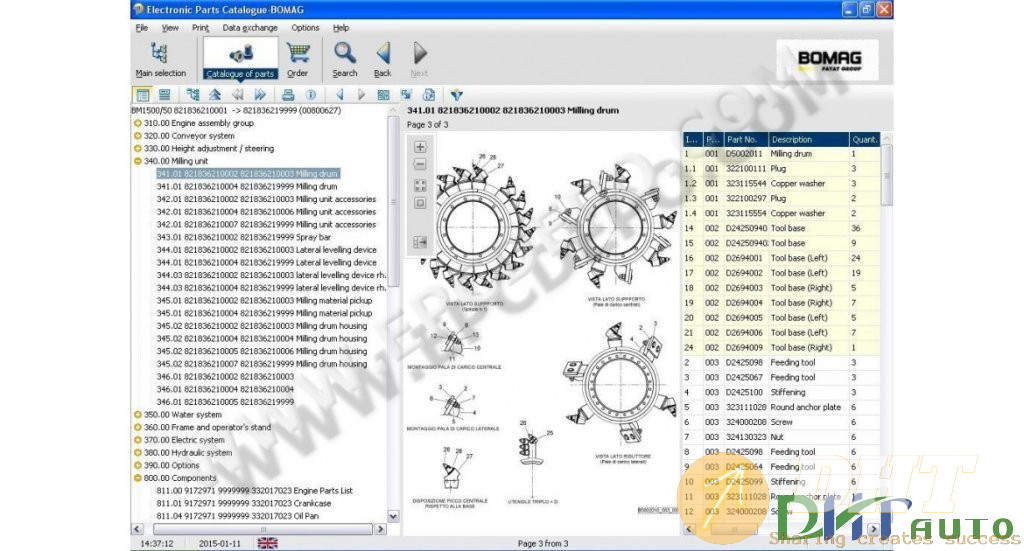The height and width of the screenshot is (551, 1024).
Task: Click tree horizontal scrollbar left arrow
Action: 137,529
